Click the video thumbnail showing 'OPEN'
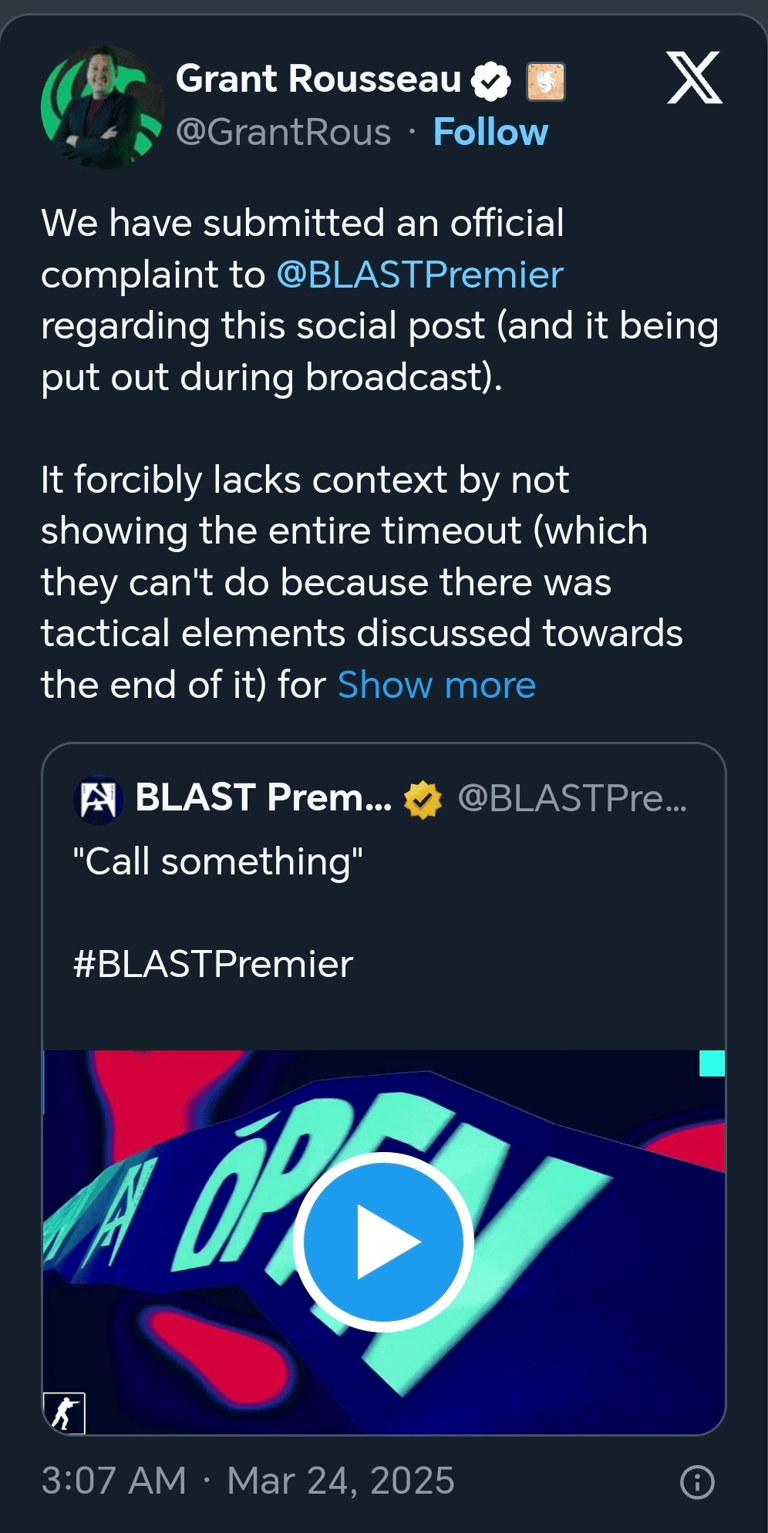This screenshot has height=1533, width=768. point(200,1150)
